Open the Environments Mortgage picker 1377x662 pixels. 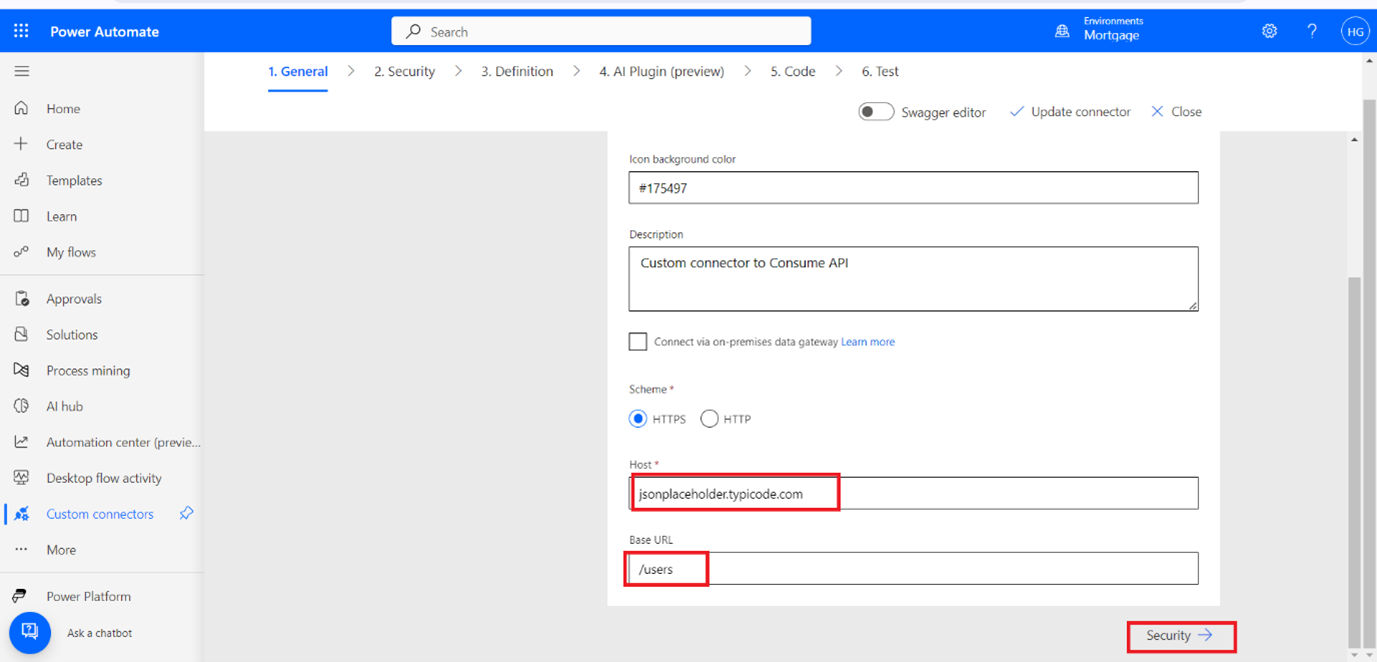coord(1099,29)
